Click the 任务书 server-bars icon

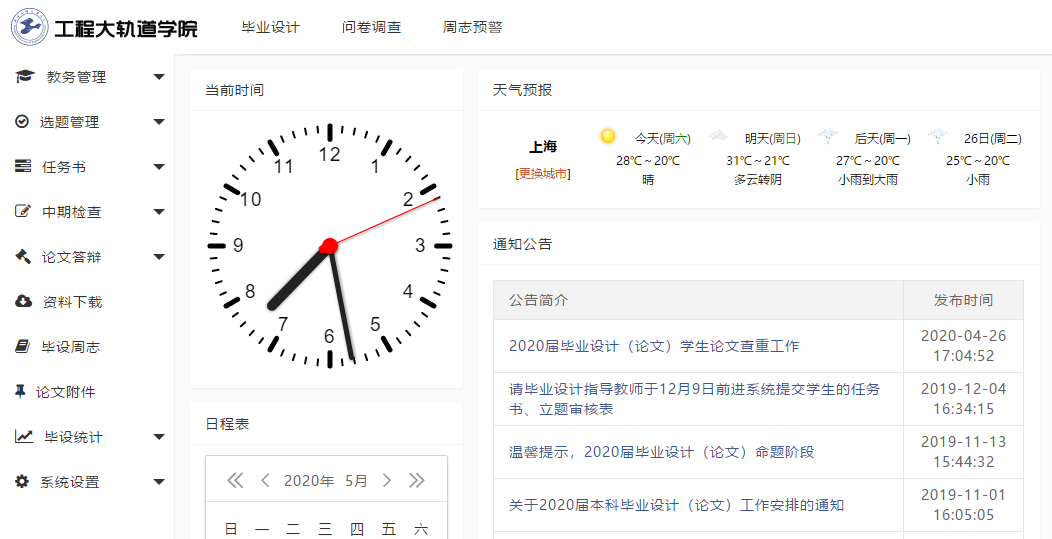[x=23, y=166]
